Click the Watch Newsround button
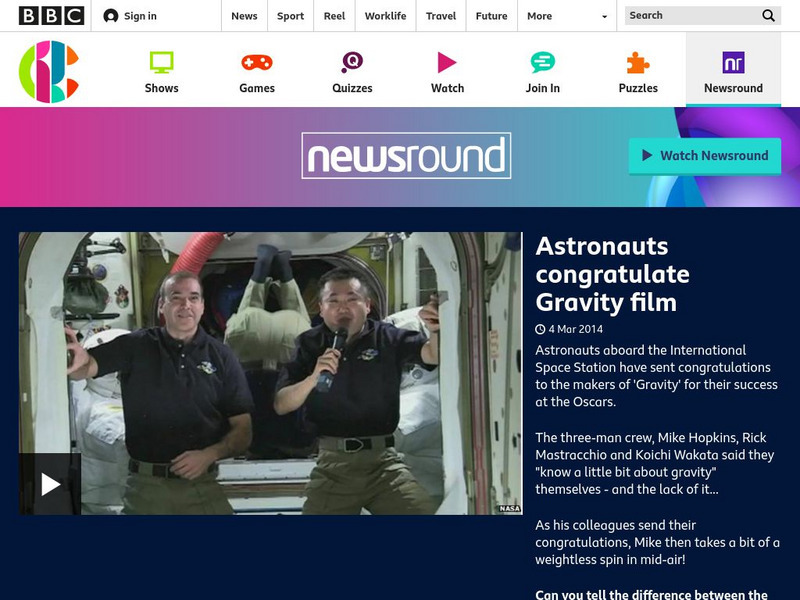The width and height of the screenshot is (800, 600). (704, 156)
